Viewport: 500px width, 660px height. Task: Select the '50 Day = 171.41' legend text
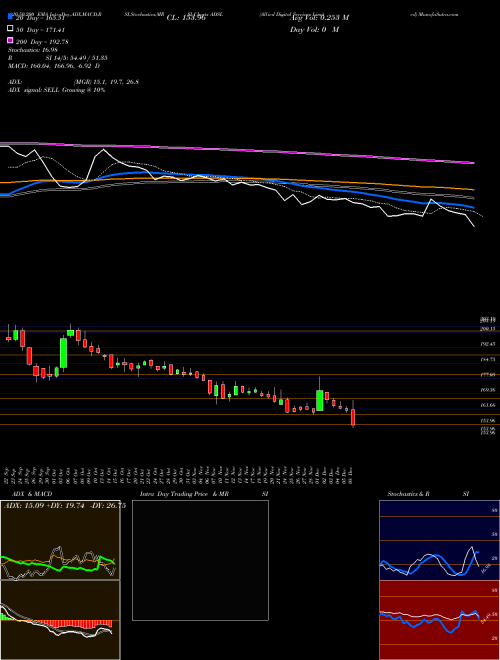click(x=42, y=30)
